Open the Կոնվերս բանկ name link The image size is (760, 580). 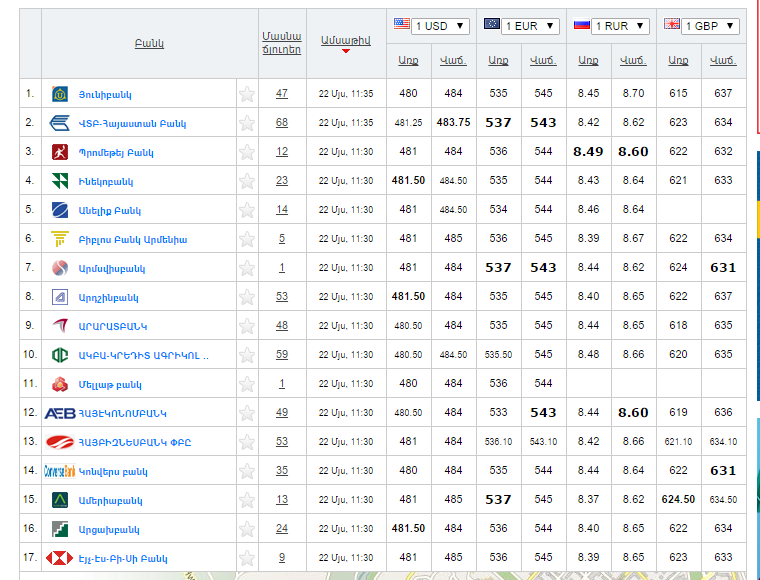[x=113, y=471]
